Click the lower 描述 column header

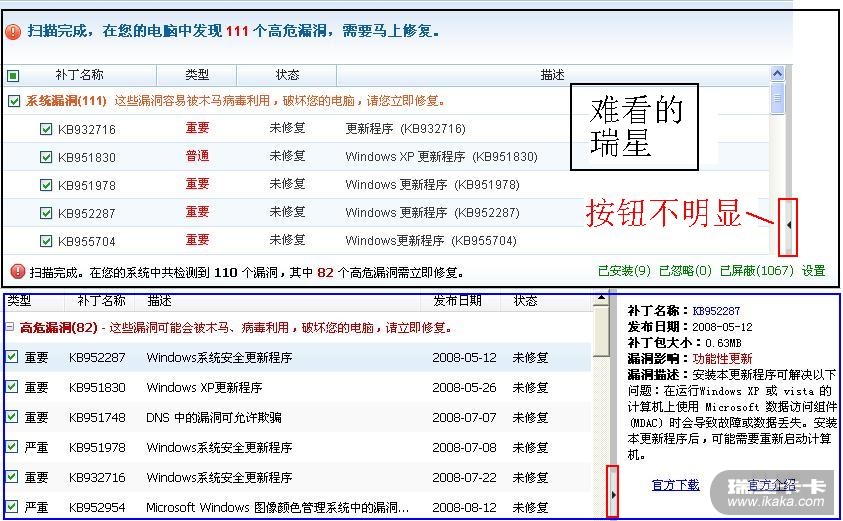tap(160, 301)
